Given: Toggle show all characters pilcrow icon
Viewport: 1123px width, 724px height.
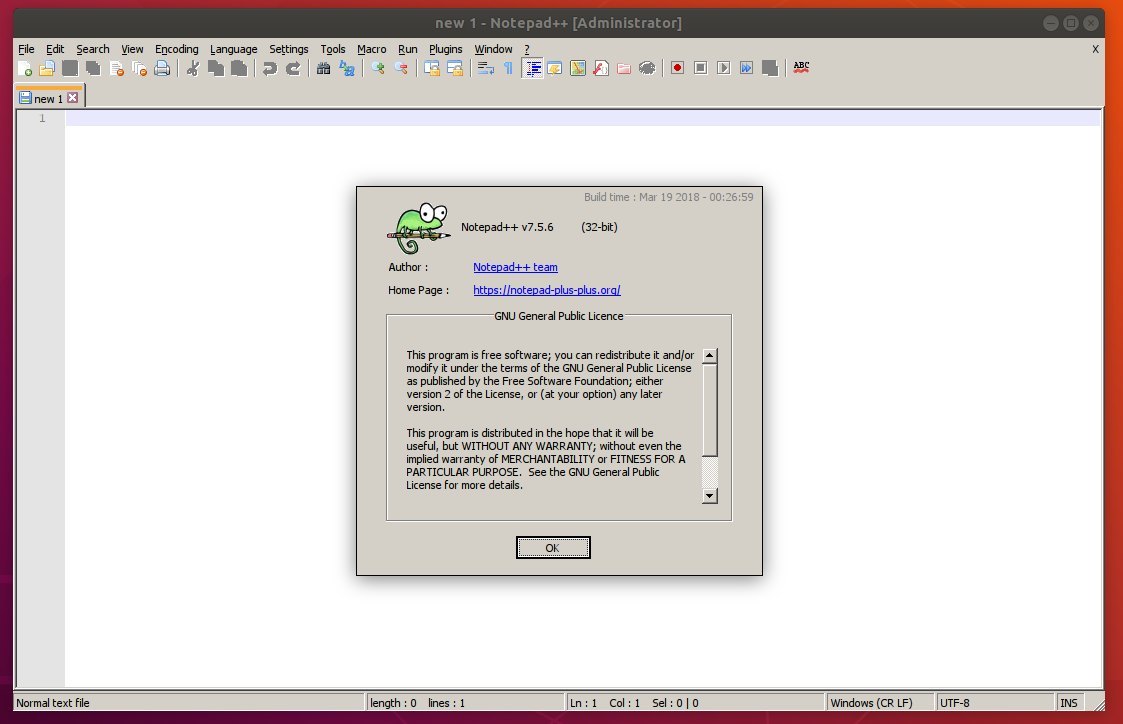Looking at the screenshot, I should pyautogui.click(x=509, y=68).
